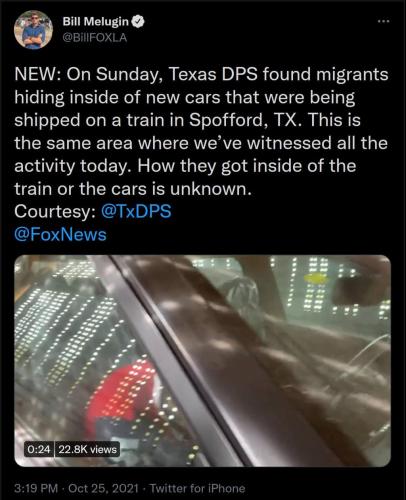406x500 pixels.
Task: Open the Twitter for iPhone source link
Action: (197, 488)
